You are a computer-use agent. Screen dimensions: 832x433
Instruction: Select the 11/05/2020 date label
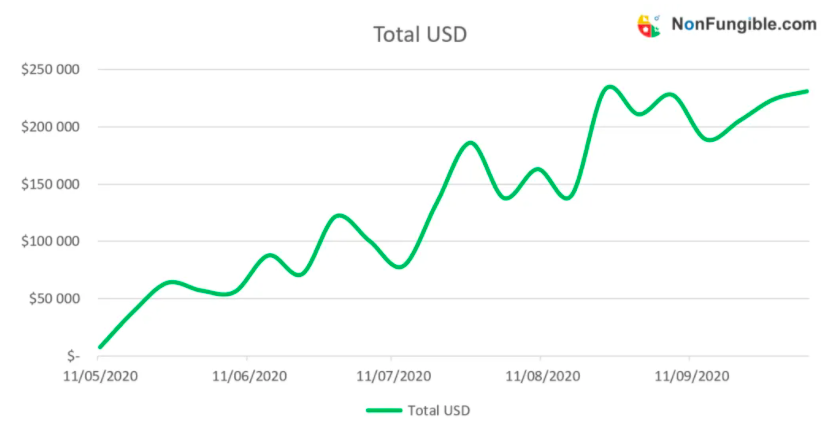100,376
